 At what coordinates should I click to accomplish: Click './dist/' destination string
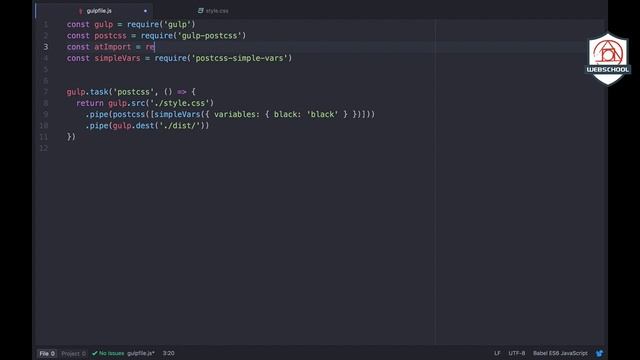(x=180, y=126)
